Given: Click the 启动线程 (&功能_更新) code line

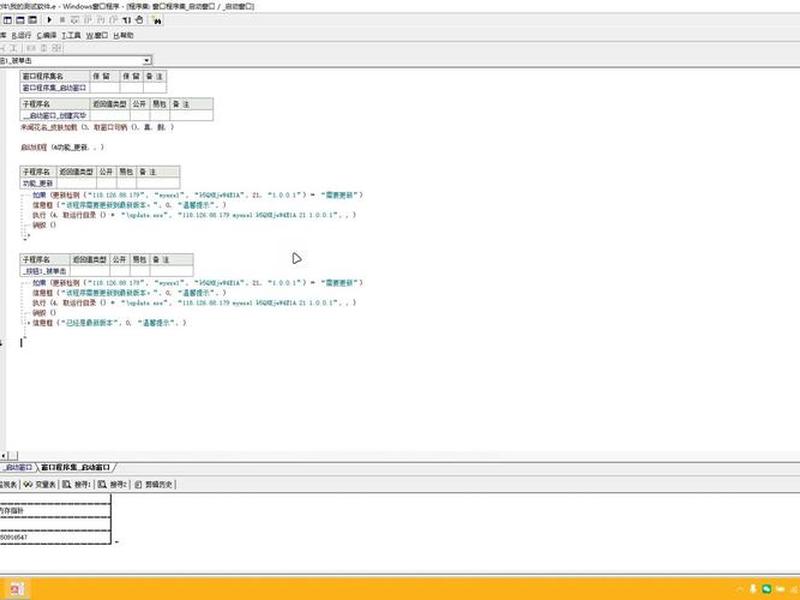Looking at the screenshot, I should 62,147.
